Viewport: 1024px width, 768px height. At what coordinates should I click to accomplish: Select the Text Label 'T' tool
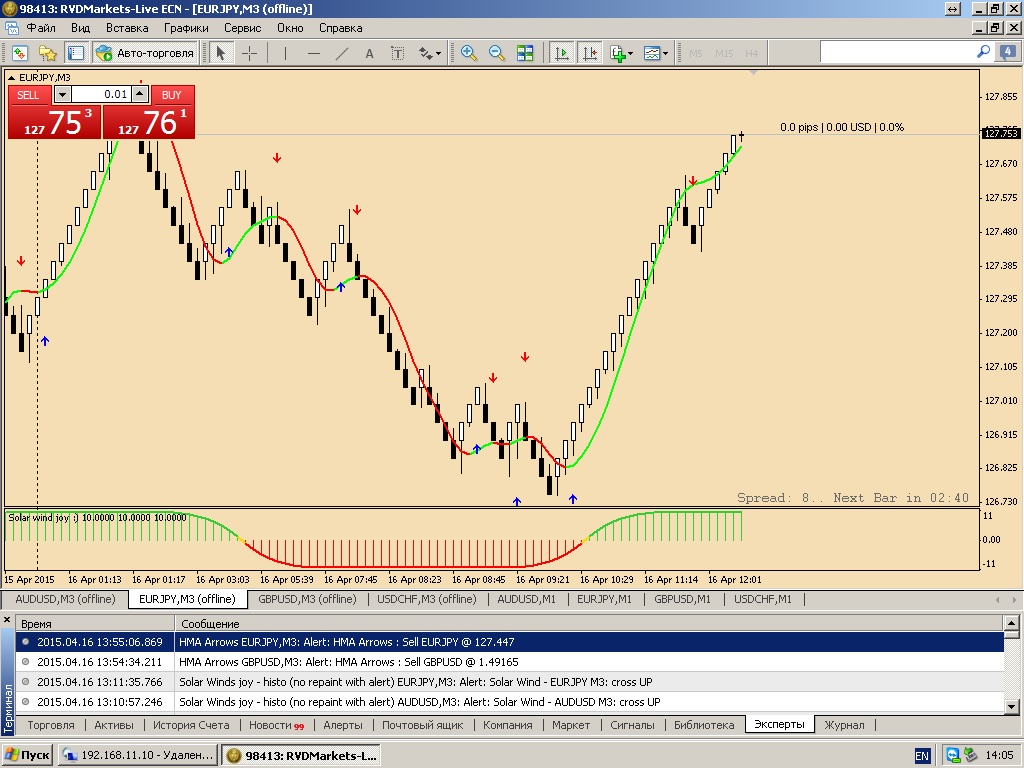click(x=397, y=53)
